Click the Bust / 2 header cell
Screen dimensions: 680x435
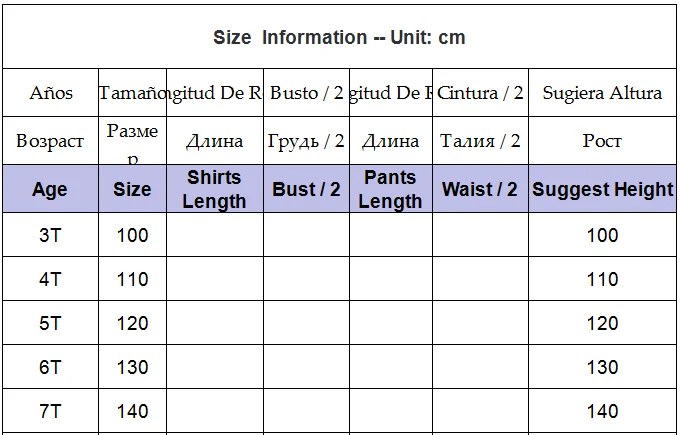(x=306, y=189)
